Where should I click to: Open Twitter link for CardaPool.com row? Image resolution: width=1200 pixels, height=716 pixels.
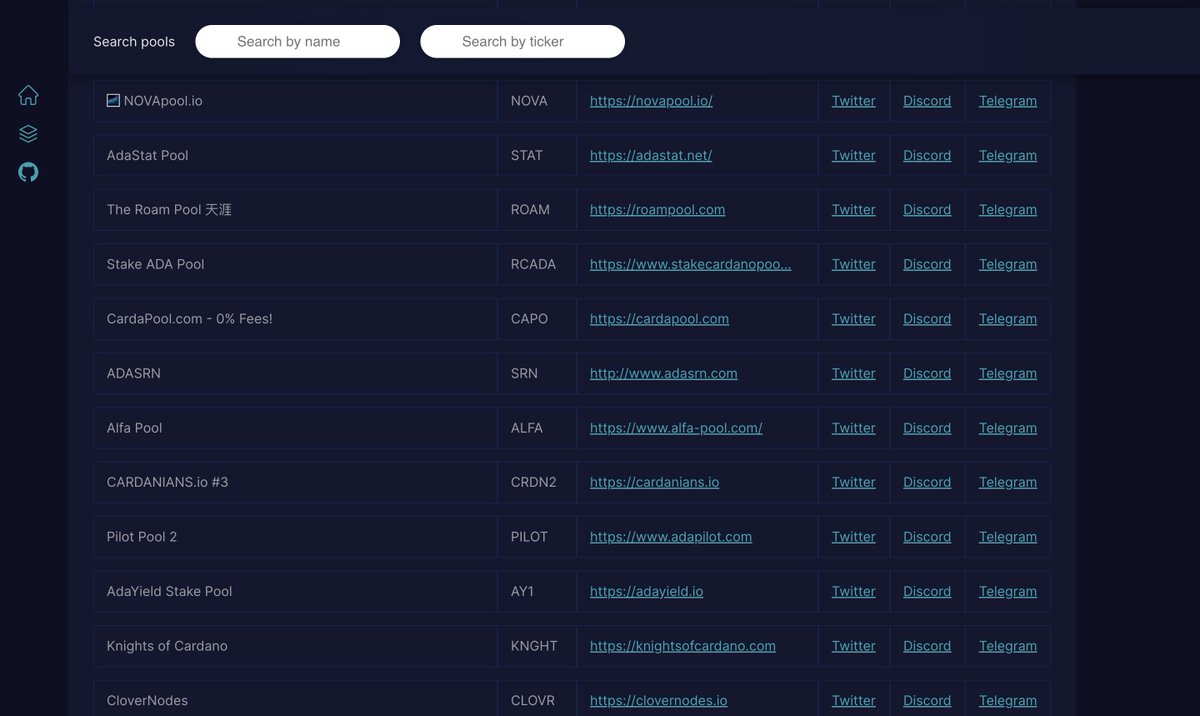point(853,319)
